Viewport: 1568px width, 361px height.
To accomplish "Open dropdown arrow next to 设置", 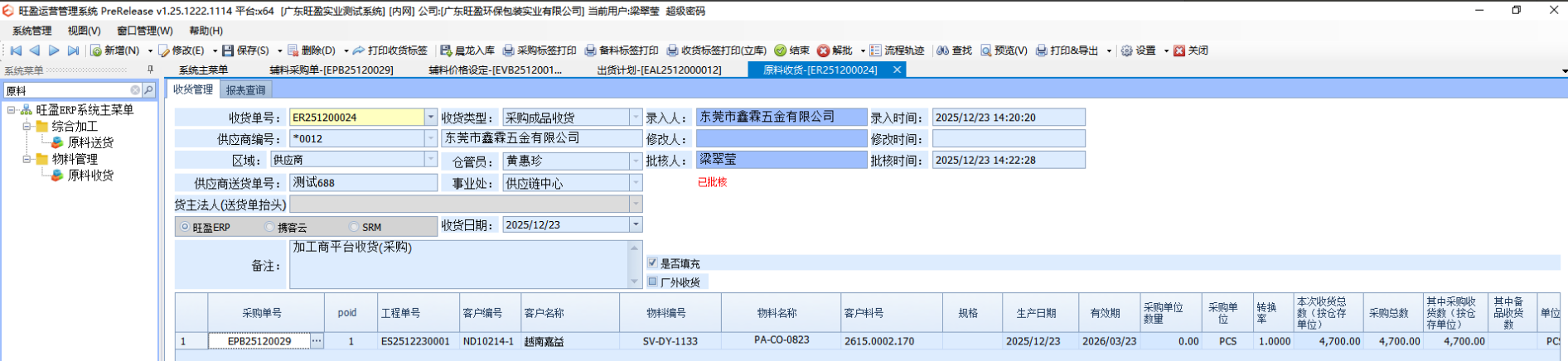I will click(1166, 51).
